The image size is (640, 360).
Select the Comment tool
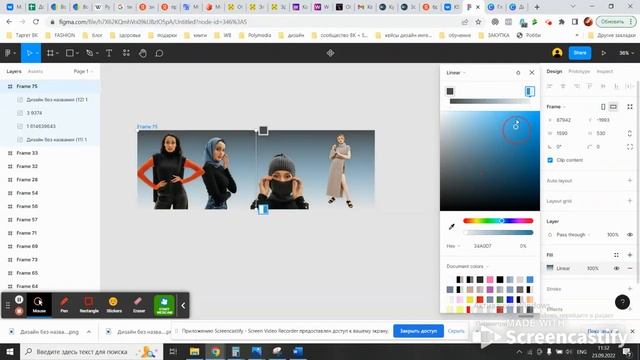coord(159,53)
